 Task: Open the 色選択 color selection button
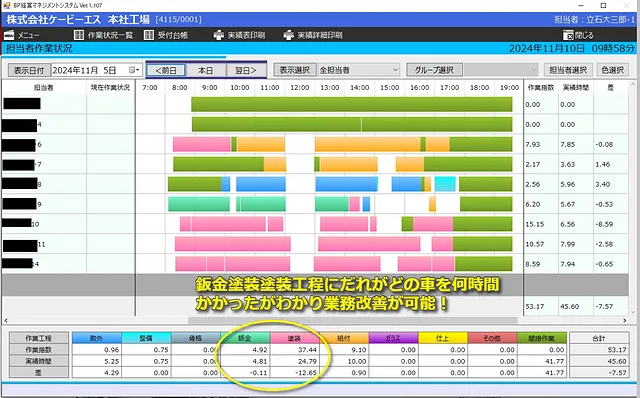tap(612, 70)
